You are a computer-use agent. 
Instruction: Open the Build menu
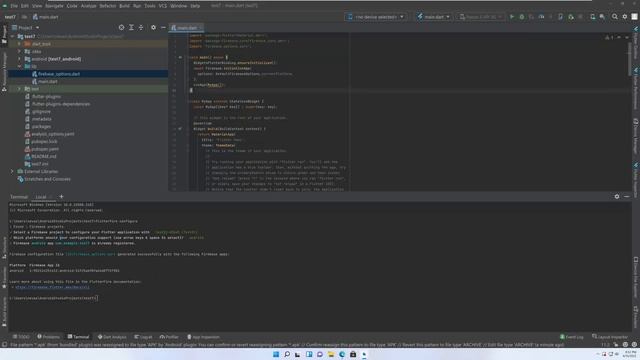(124, 6)
